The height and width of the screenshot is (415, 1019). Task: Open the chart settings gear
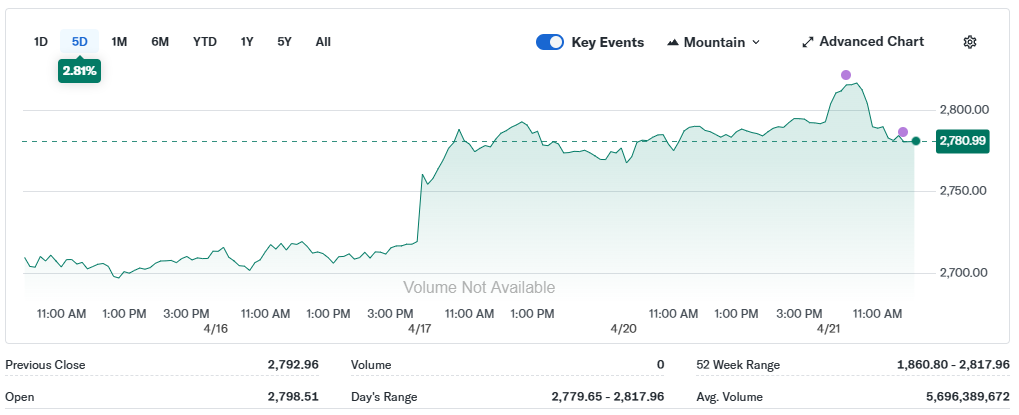click(969, 42)
